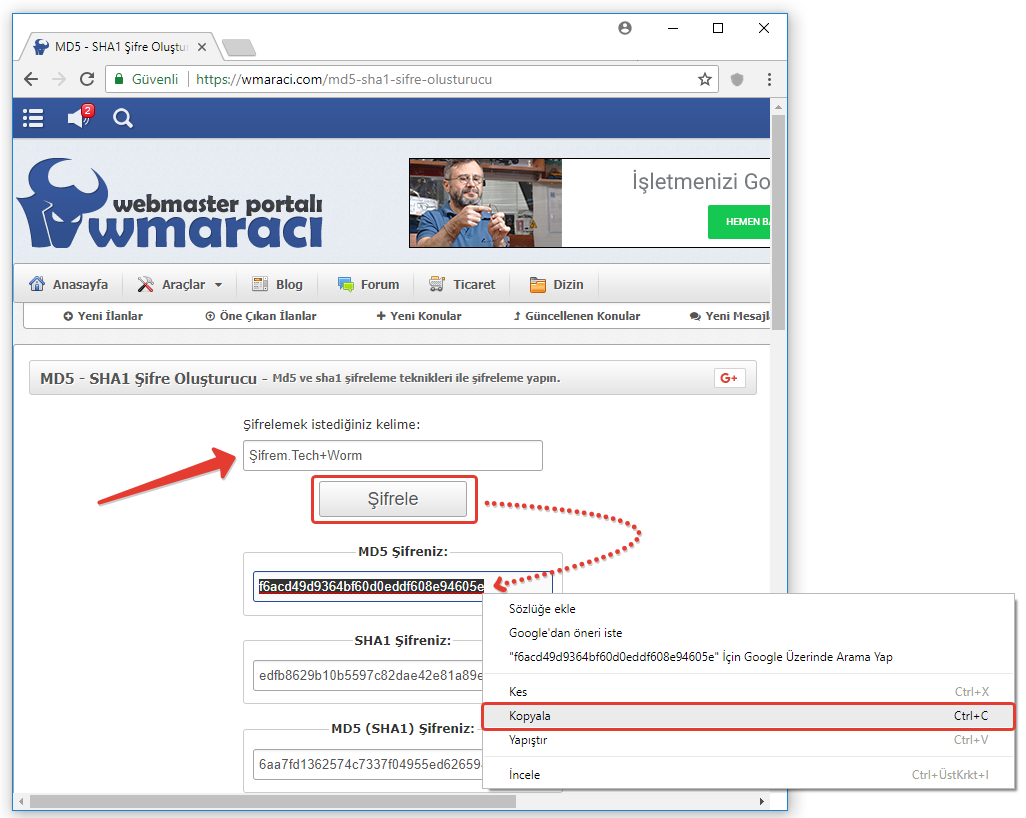Screen dimensions: 1026x818
Task: Click the SHA1 Şifreniz output field
Action: (370, 674)
